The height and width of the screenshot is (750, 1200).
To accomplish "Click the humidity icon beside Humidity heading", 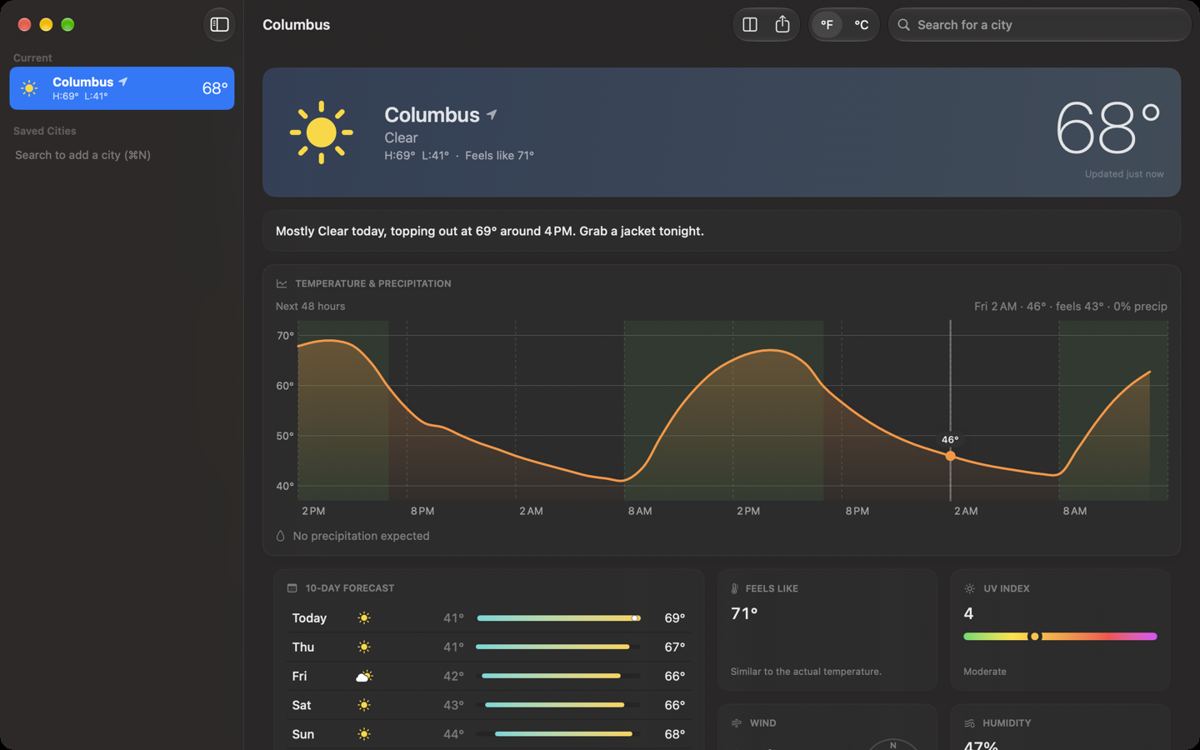I will pos(969,723).
